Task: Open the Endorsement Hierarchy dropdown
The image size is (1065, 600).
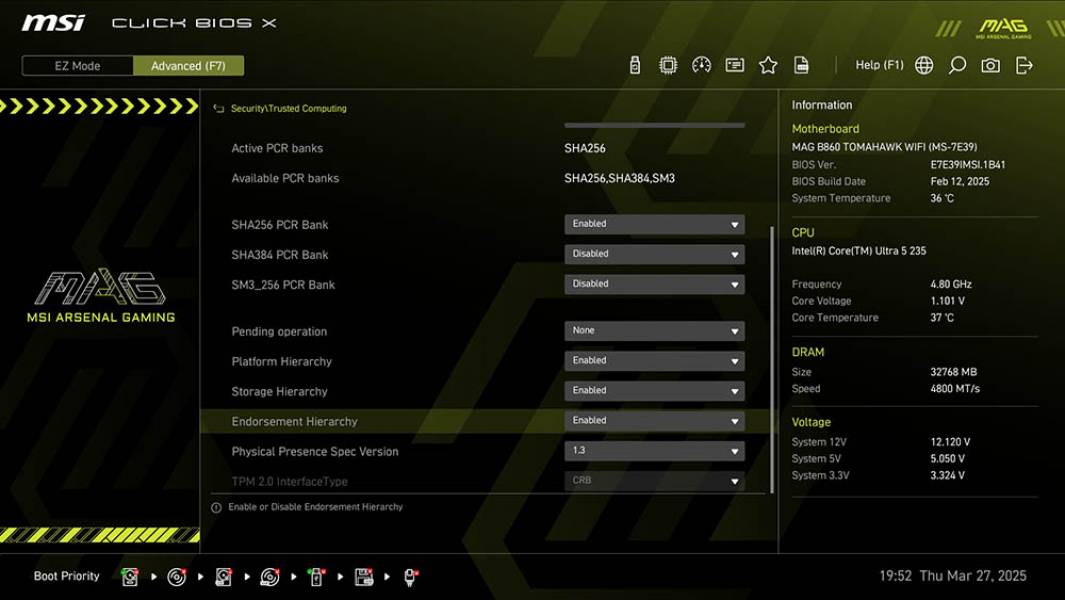Action: 654,421
